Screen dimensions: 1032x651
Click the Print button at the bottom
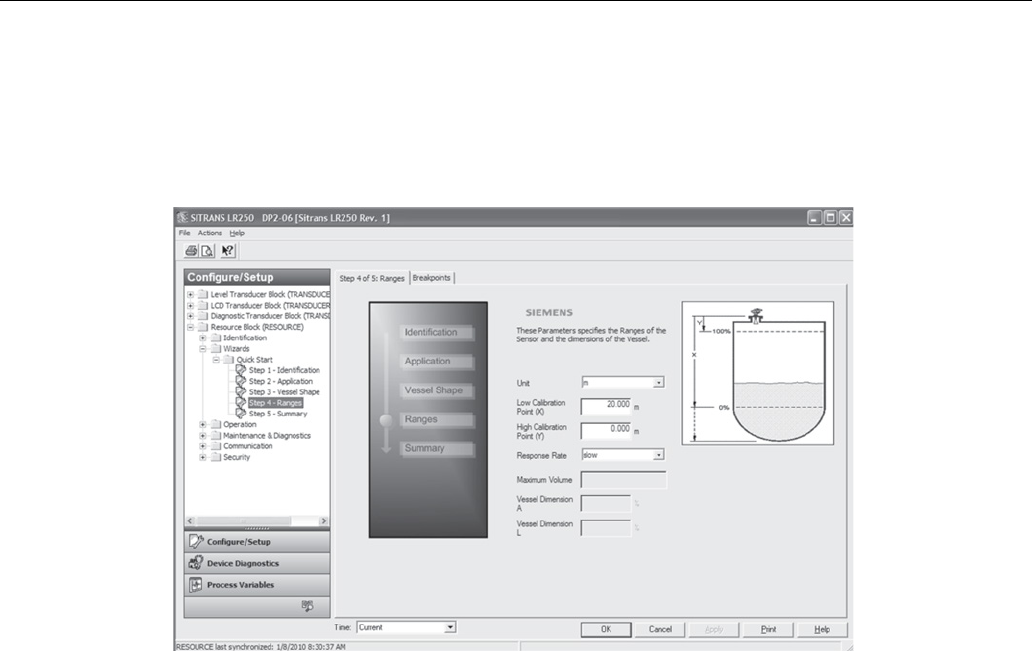tap(768, 629)
